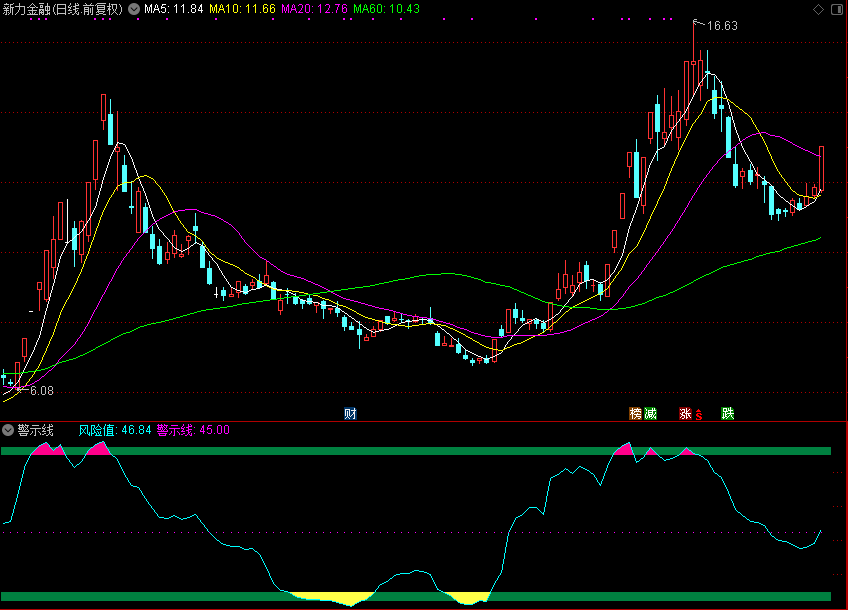Click the 16.63 high price marker
The image size is (848, 610).
tap(721, 26)
